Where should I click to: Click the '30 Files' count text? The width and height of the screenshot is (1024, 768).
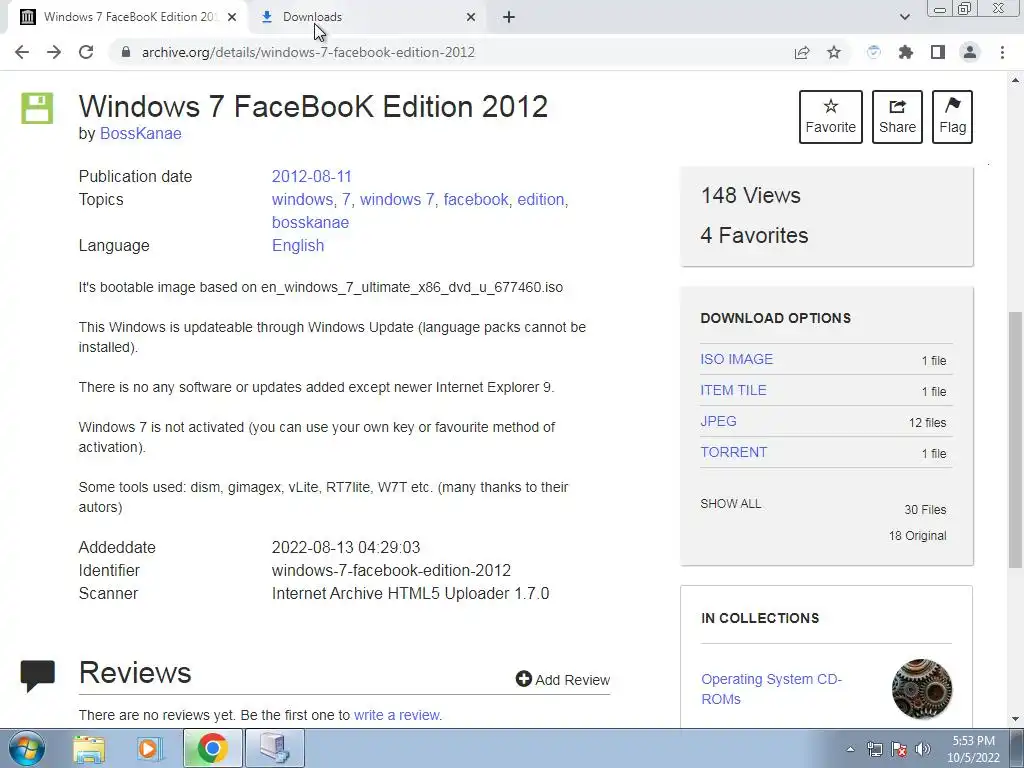pyautogui.click(x=925, y=509)
